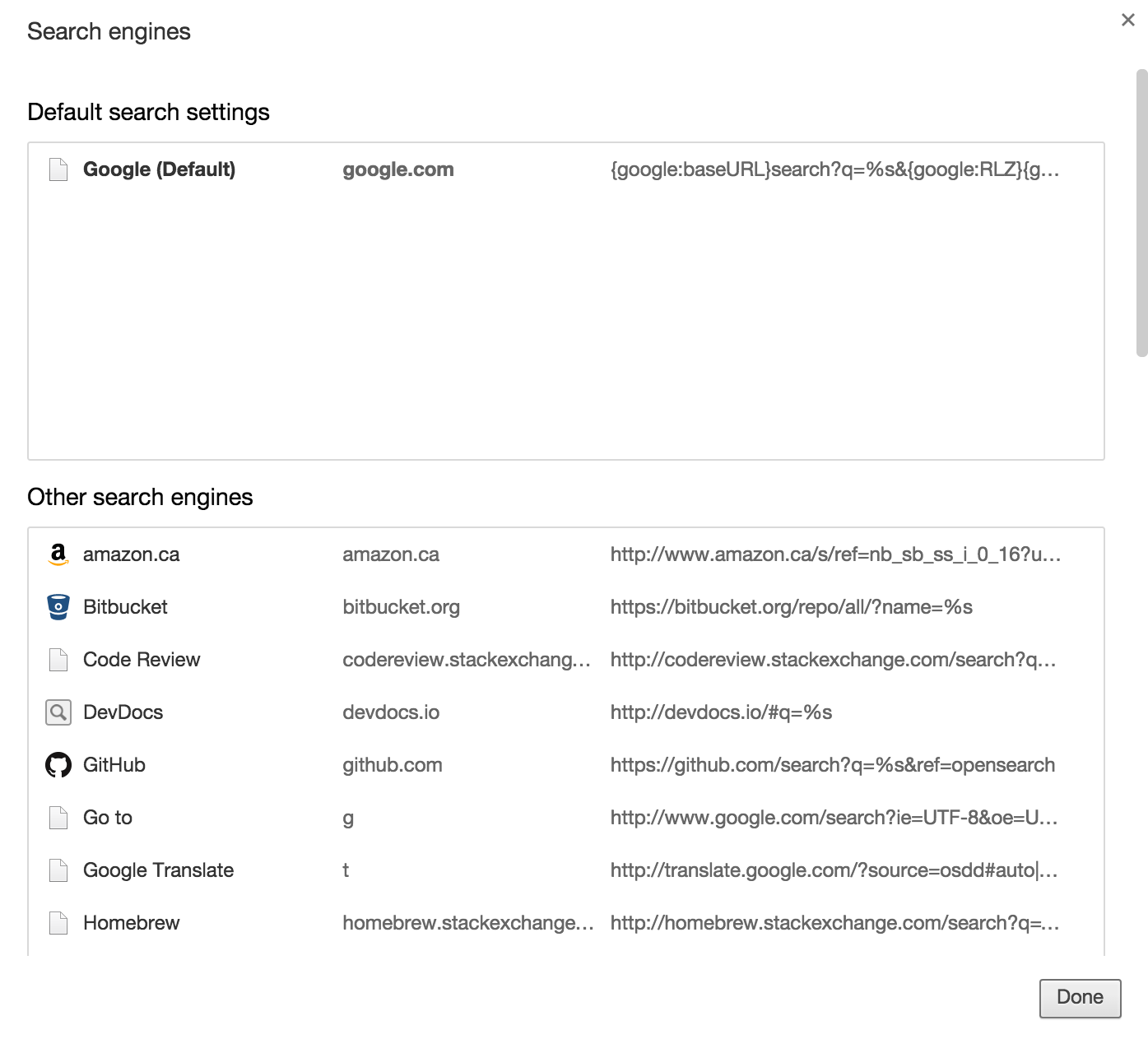
Task: Click the codereview.stackexchange.com search URL
Action: click(x=833, y=660)
